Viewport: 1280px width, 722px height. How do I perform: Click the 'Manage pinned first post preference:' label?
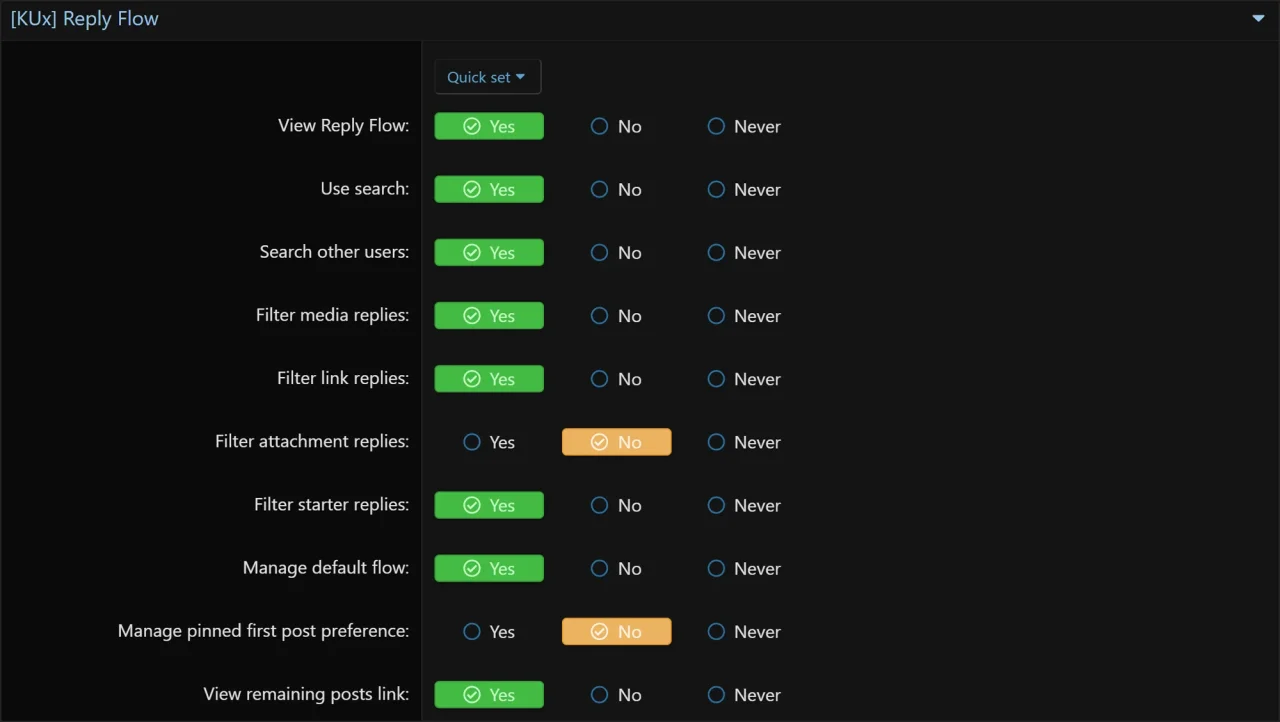tap(264, 630)
